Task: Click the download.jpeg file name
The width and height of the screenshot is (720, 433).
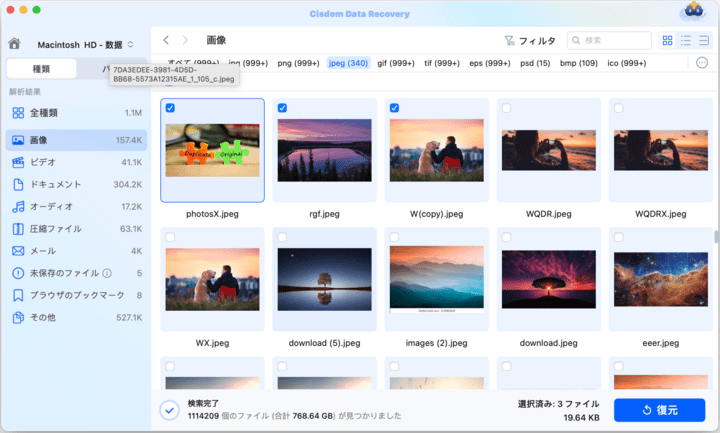Action: 548,343
